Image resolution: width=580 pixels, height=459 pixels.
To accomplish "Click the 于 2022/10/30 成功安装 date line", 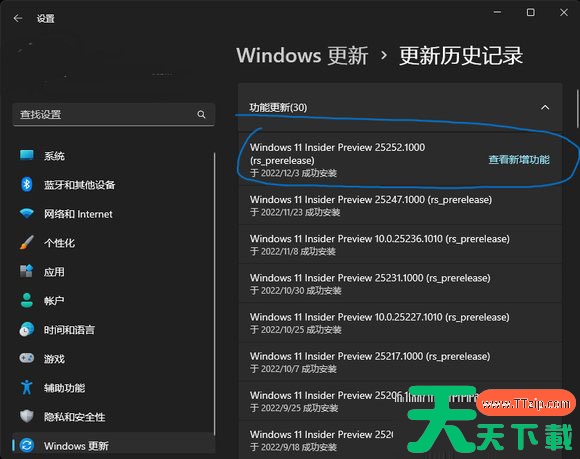I will [x=296, y=291].
